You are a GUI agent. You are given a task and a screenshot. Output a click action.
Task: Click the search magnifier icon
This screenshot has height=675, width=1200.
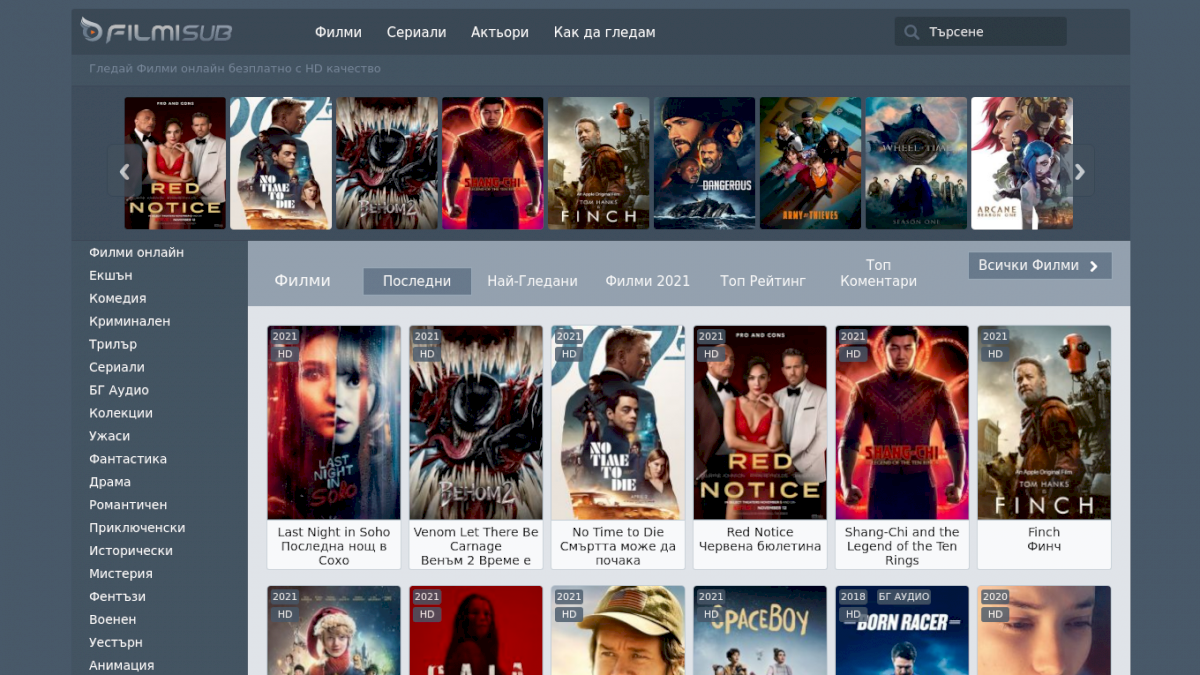(911, 32)
